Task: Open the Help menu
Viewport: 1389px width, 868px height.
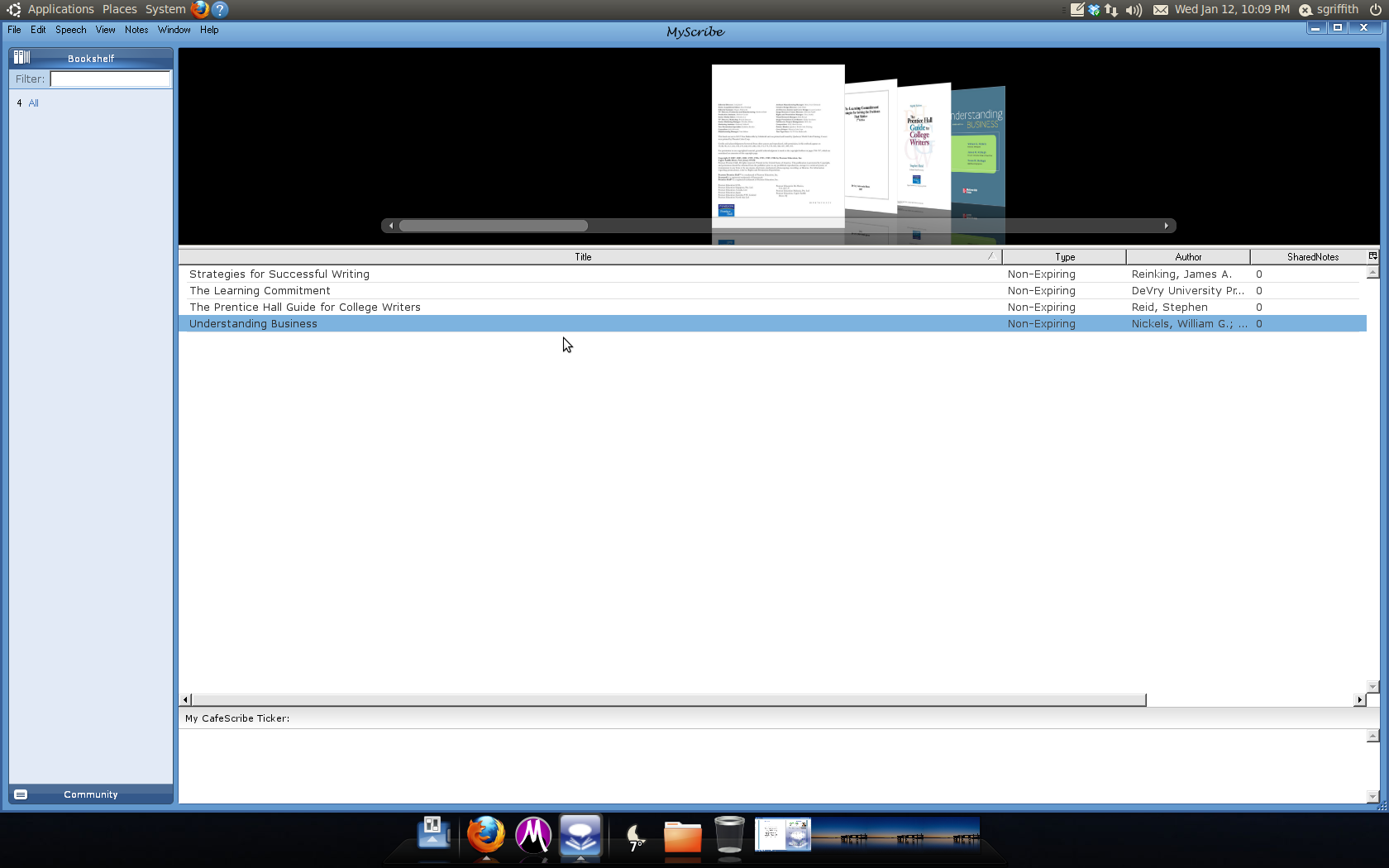Action: pyautogui.click(x=209, y=30)
